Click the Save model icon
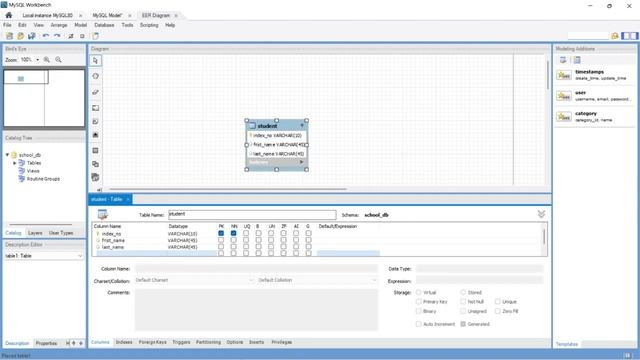Screen dimensions: 640x360 pos(31,36)
